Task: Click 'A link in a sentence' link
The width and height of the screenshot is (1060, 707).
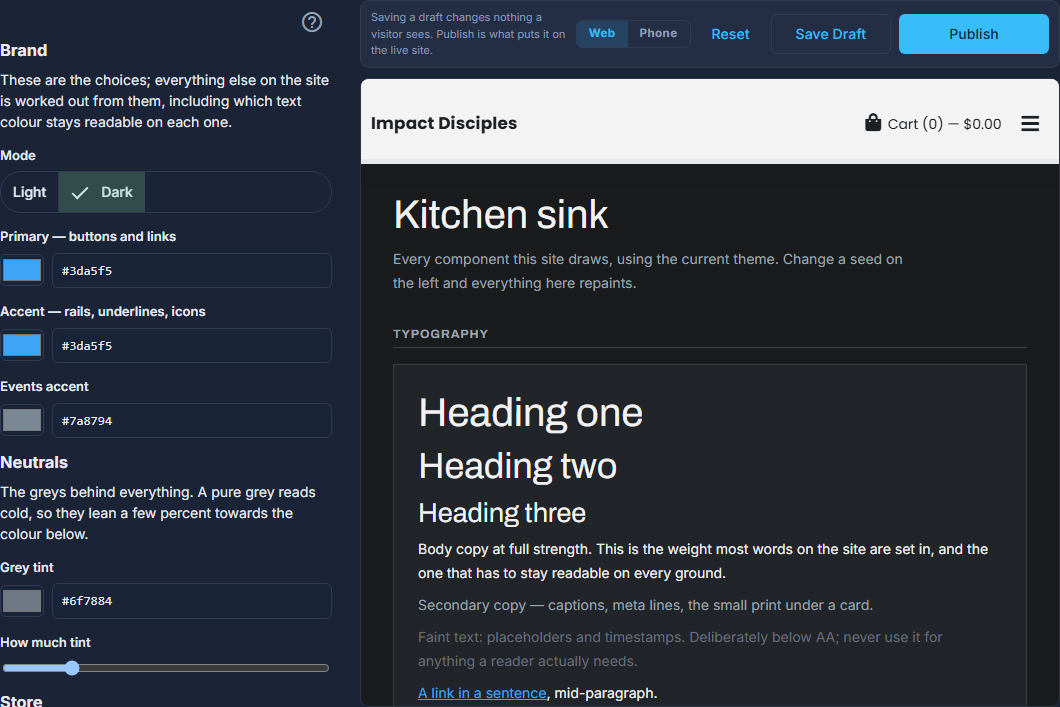Action: pyautogui.click(x=482, y=693)
